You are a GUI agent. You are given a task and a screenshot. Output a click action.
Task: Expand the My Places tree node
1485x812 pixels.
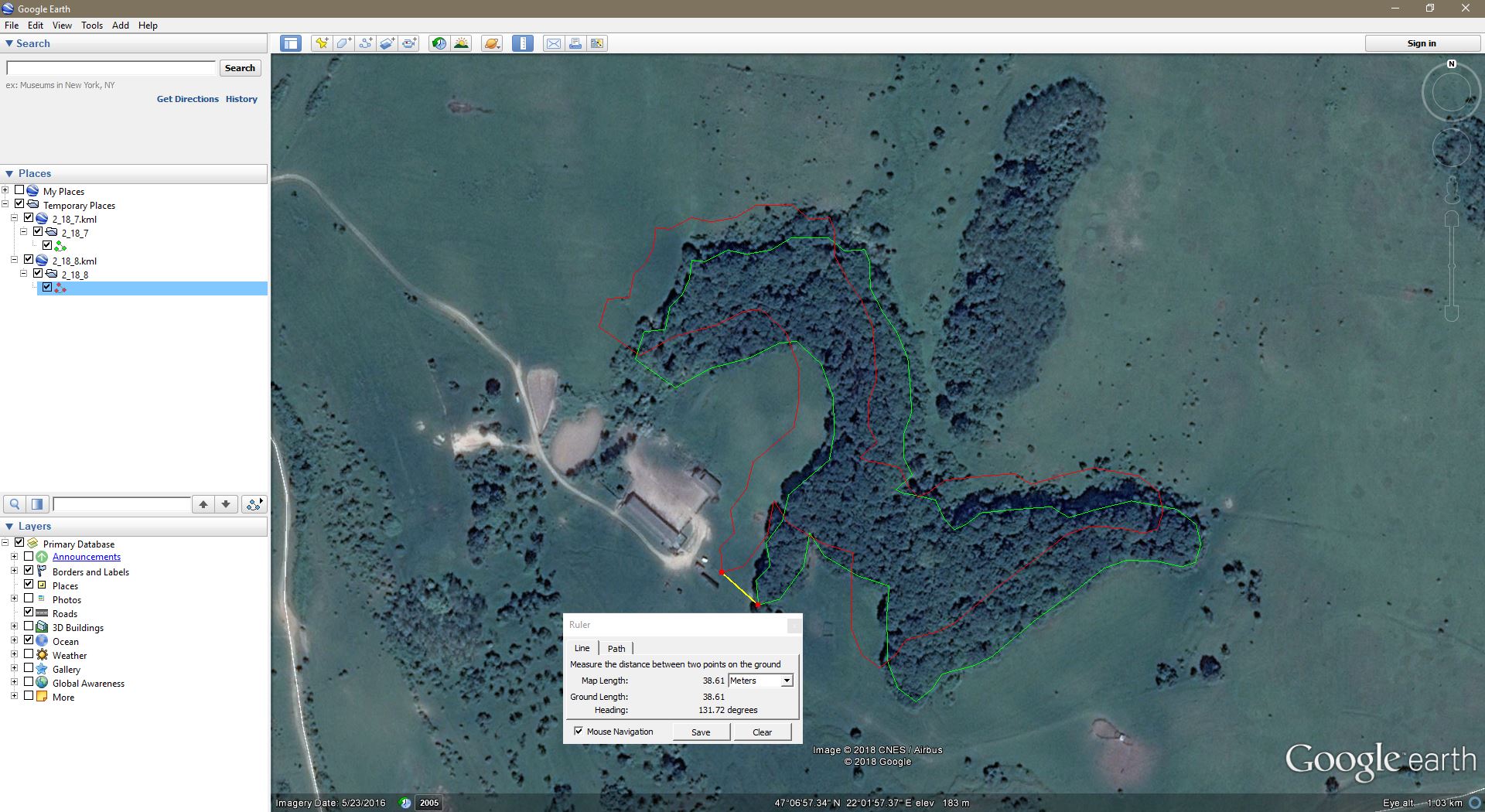[x=5, y=190]
